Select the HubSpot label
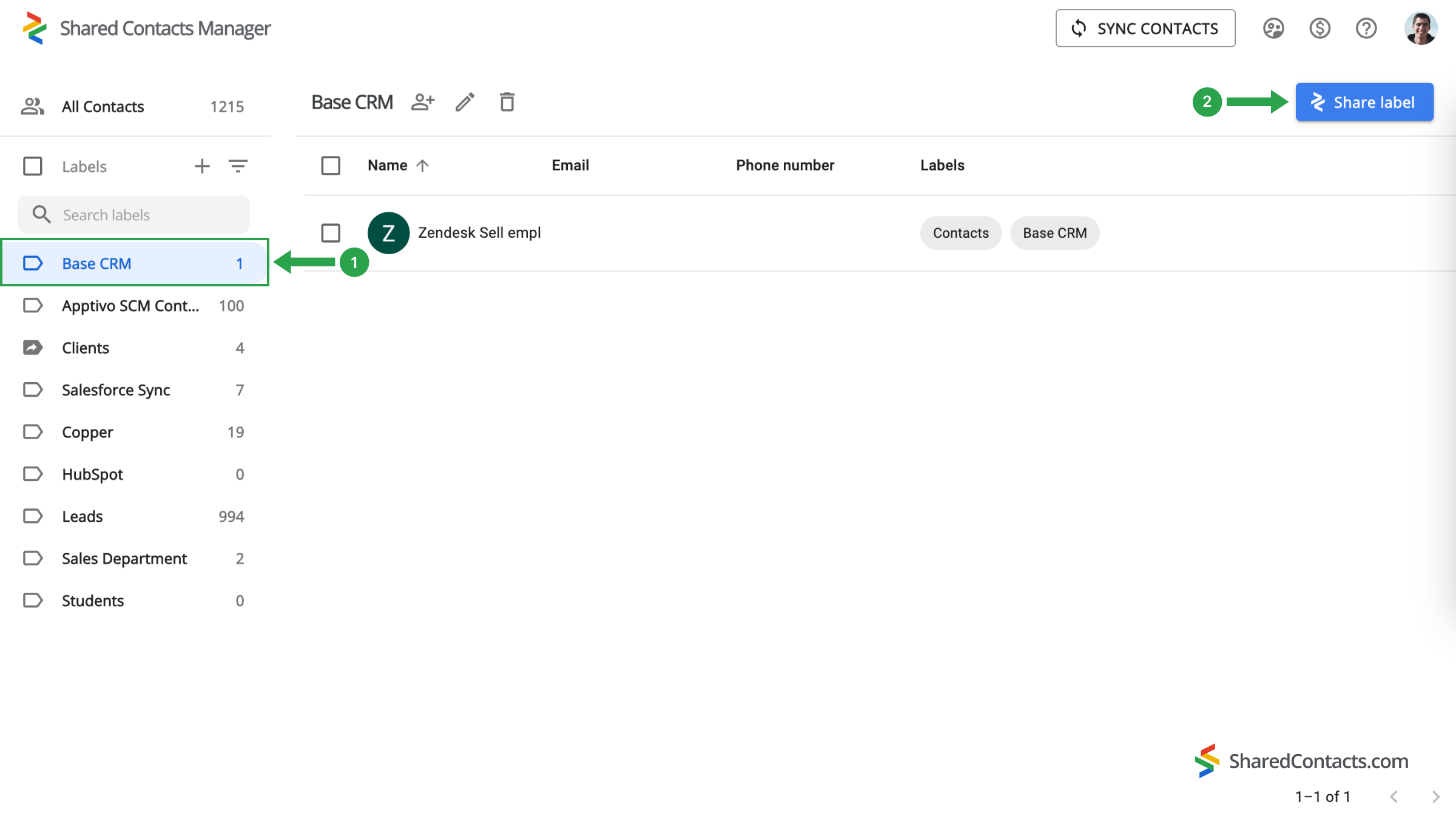The height and width of the screenshot is (819, 1456). [x=135, y=474]
